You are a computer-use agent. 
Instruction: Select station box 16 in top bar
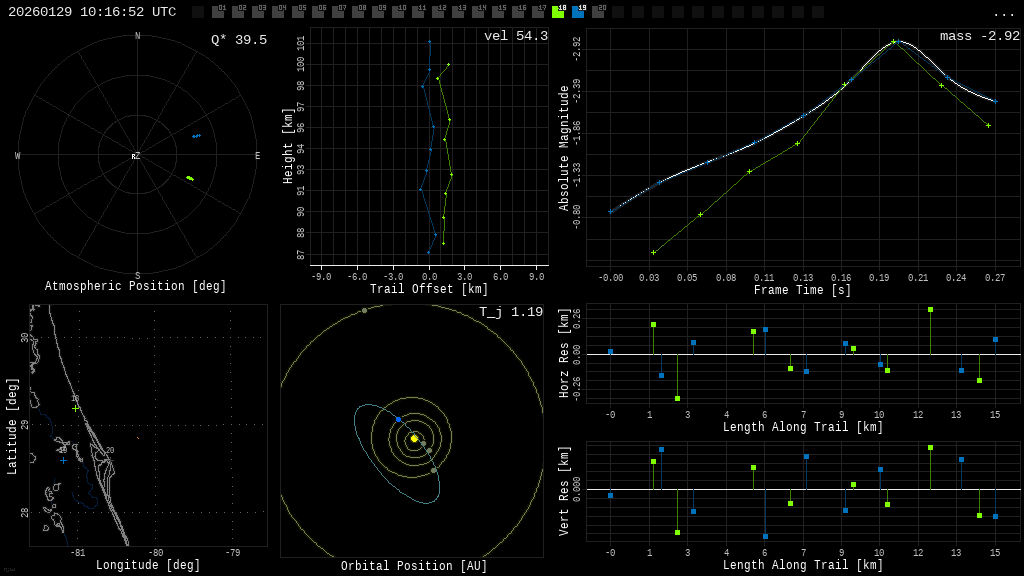(518, 12)
